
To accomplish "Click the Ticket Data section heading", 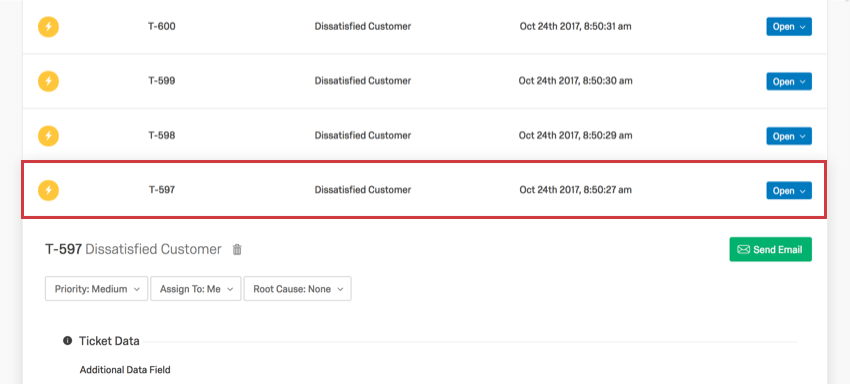I will [x=109, y=341].
